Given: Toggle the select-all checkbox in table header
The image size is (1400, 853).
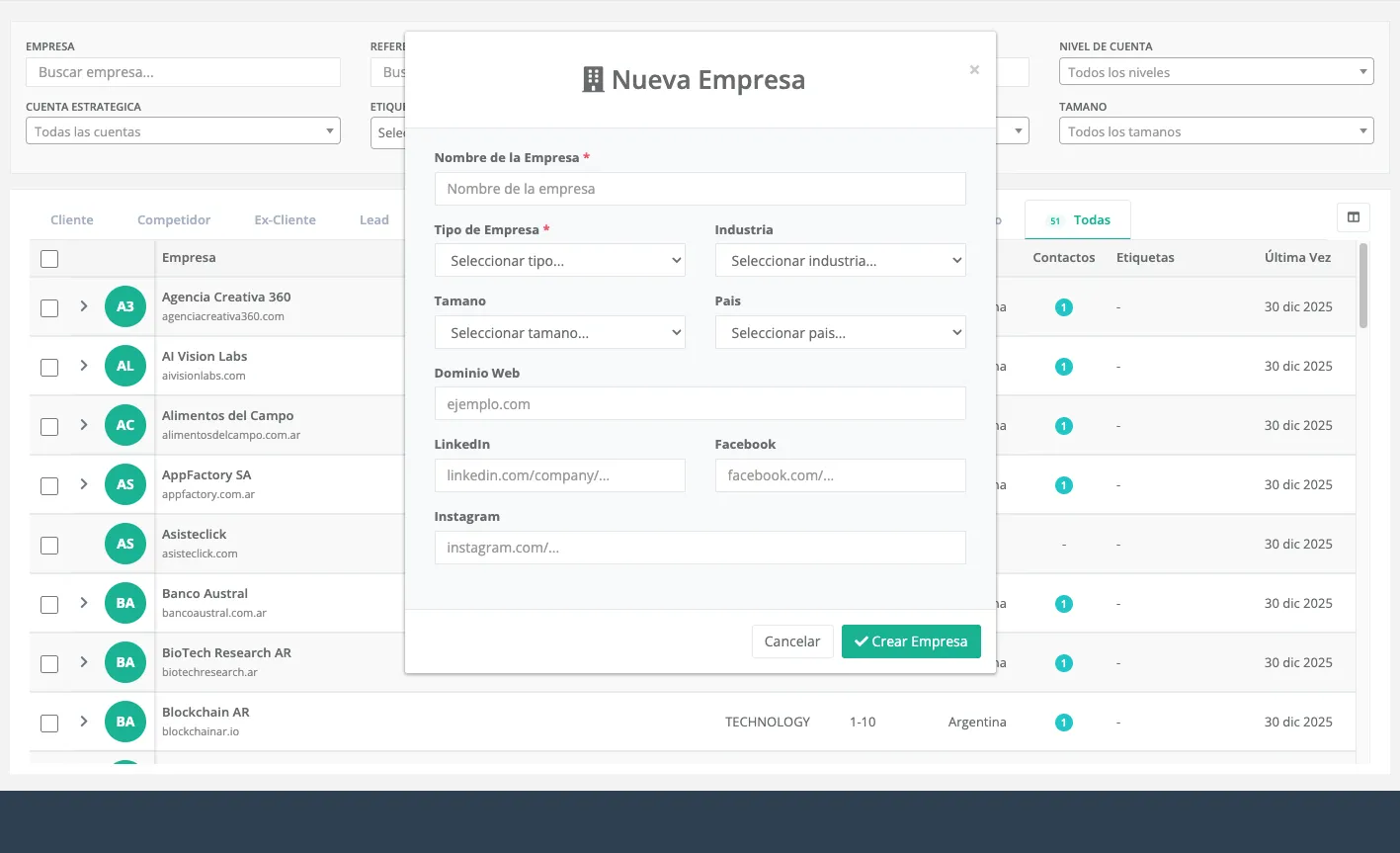Looking at the screenshot, I should coord(49,259).
